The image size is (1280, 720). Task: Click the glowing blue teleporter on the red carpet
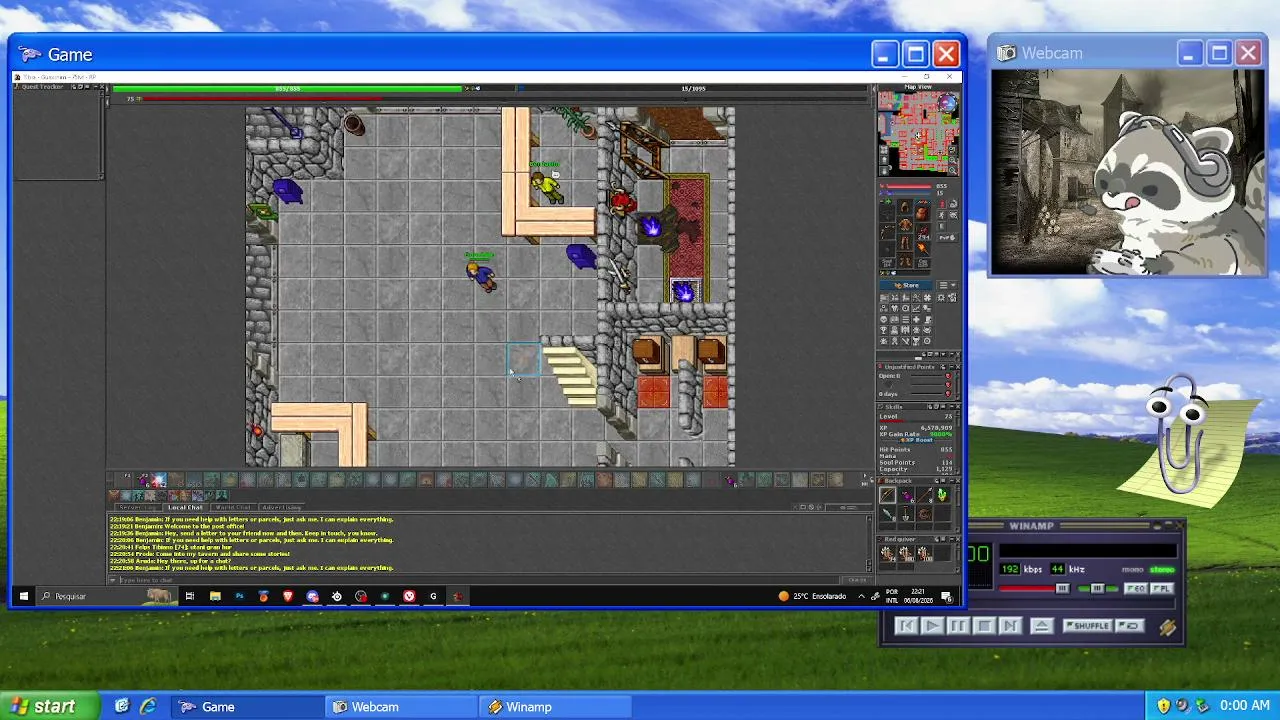click(684, 291)
